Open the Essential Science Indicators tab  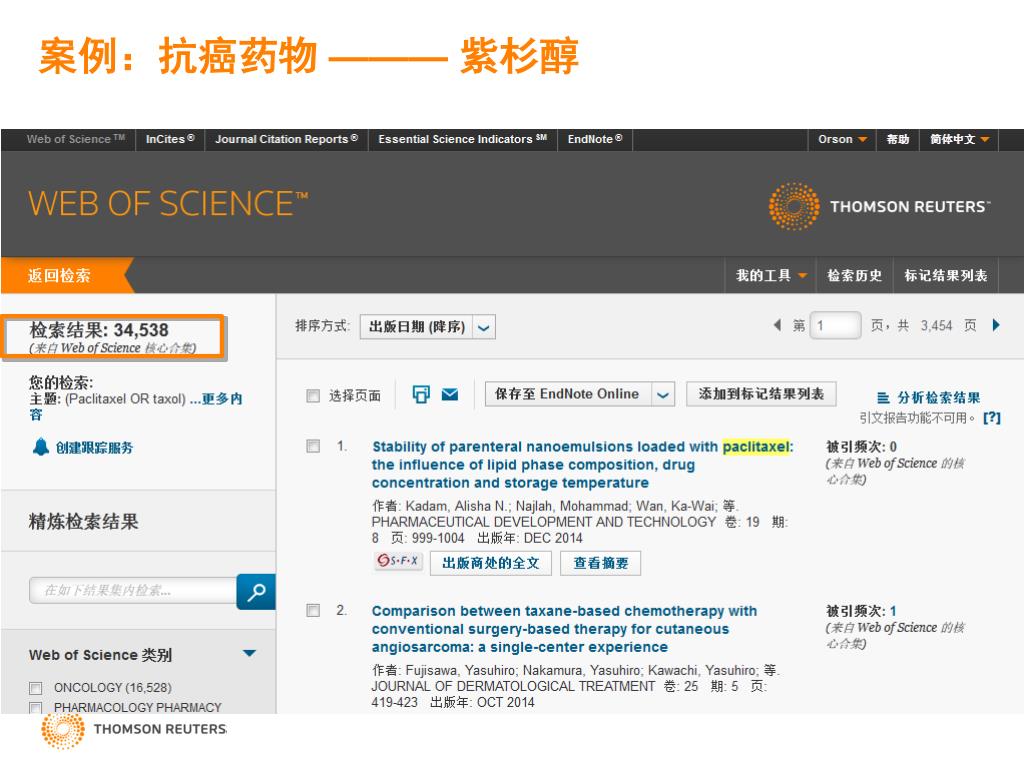pyautogui.click(x=462, y=139)
